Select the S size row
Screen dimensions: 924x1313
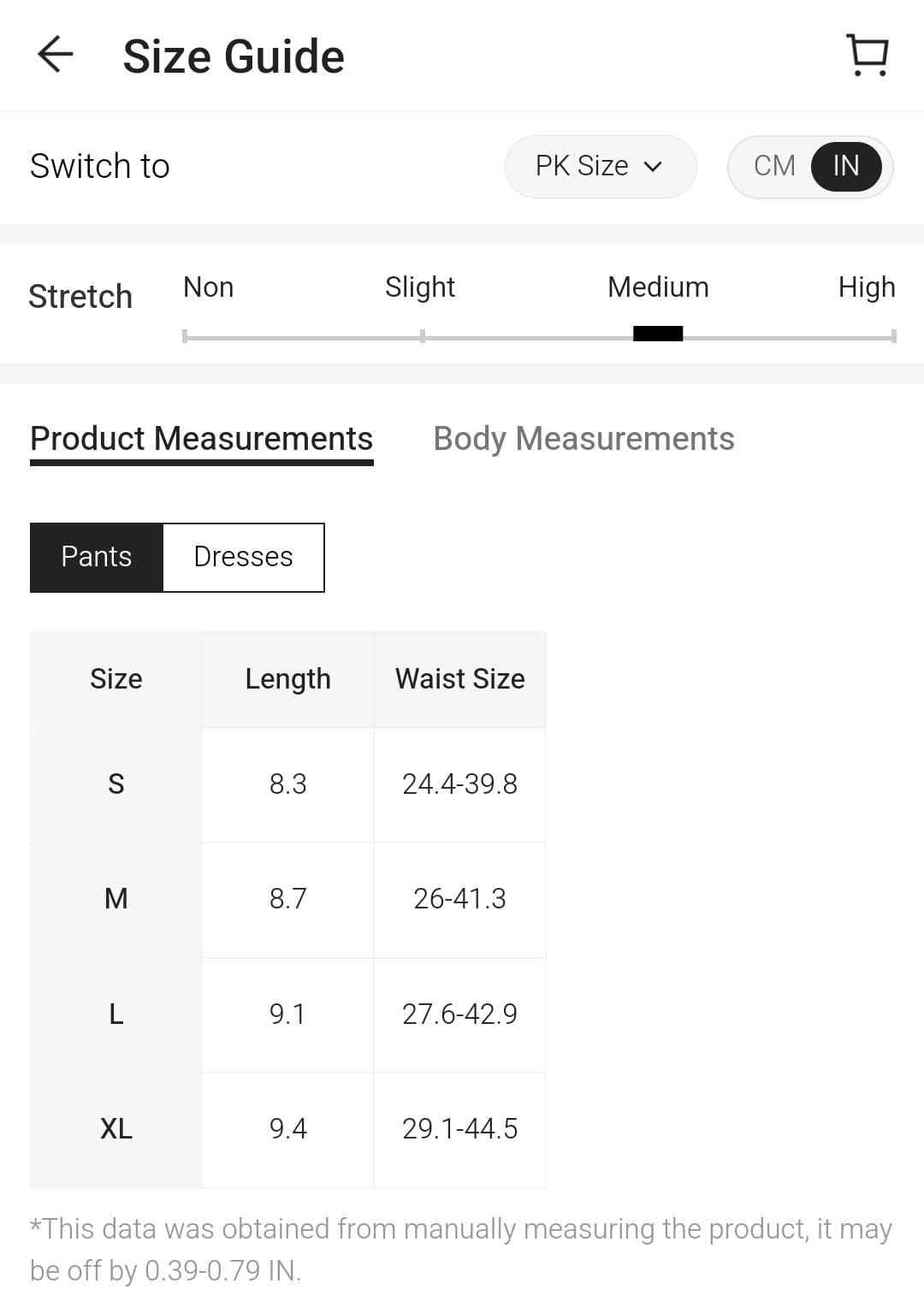point(116,784)
